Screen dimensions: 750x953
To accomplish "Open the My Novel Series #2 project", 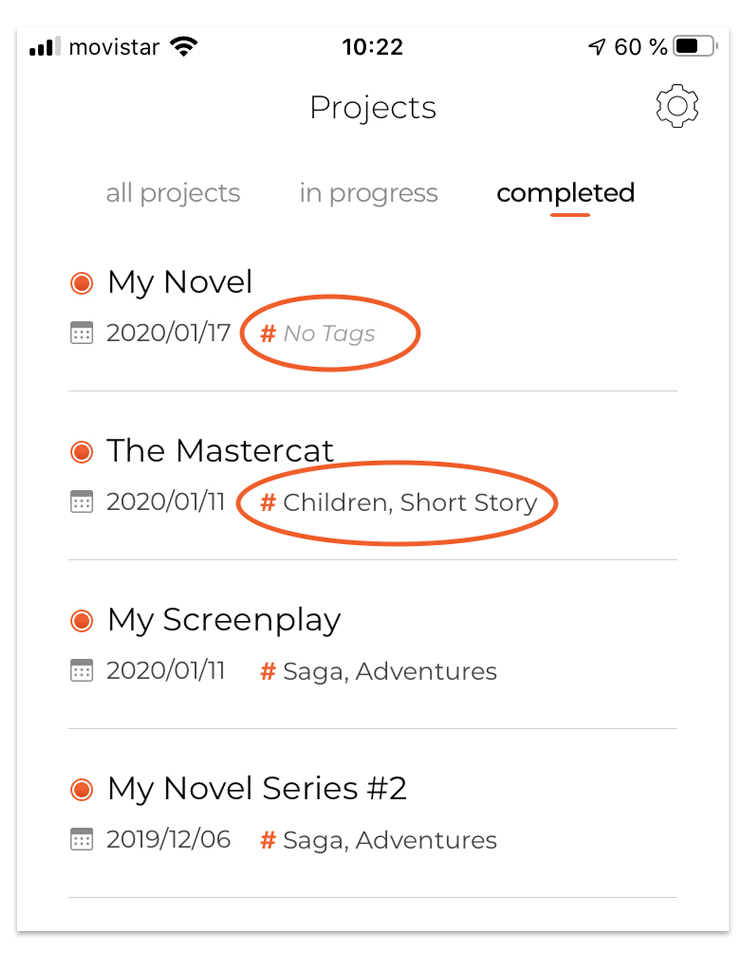I will coord(256,789).
